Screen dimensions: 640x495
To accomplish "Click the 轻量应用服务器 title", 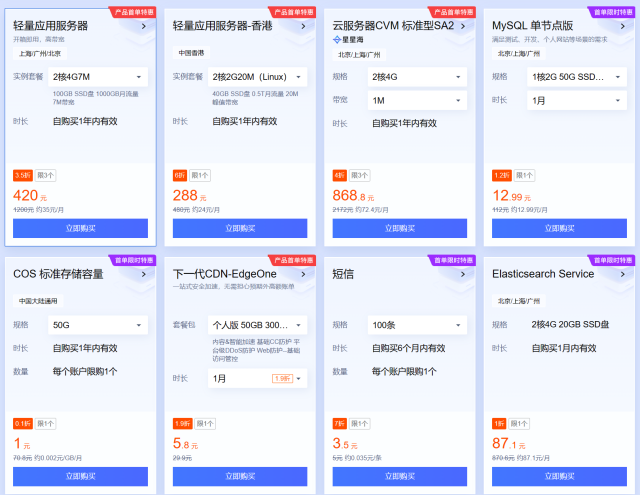I will click(51, 26).
